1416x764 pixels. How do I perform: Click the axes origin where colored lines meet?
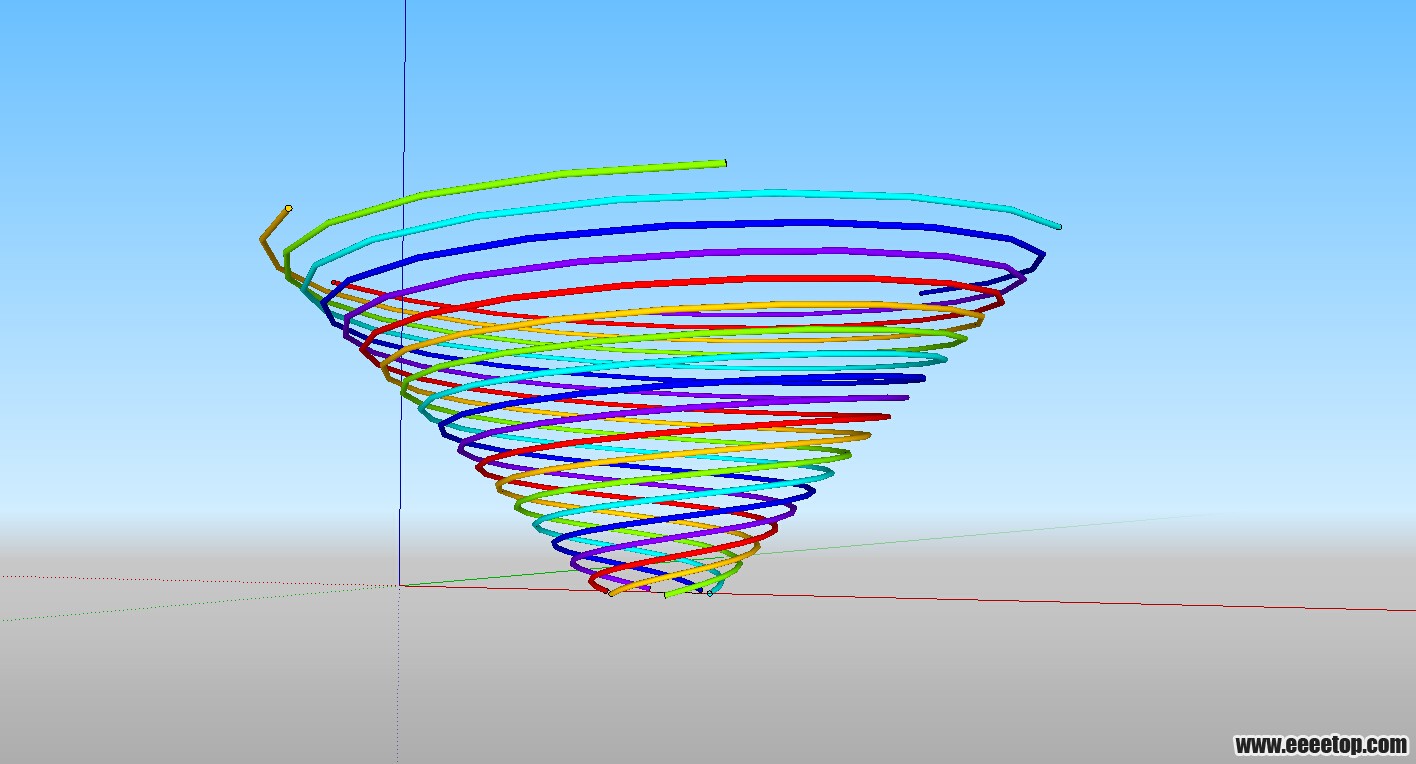tap(400, 585)
